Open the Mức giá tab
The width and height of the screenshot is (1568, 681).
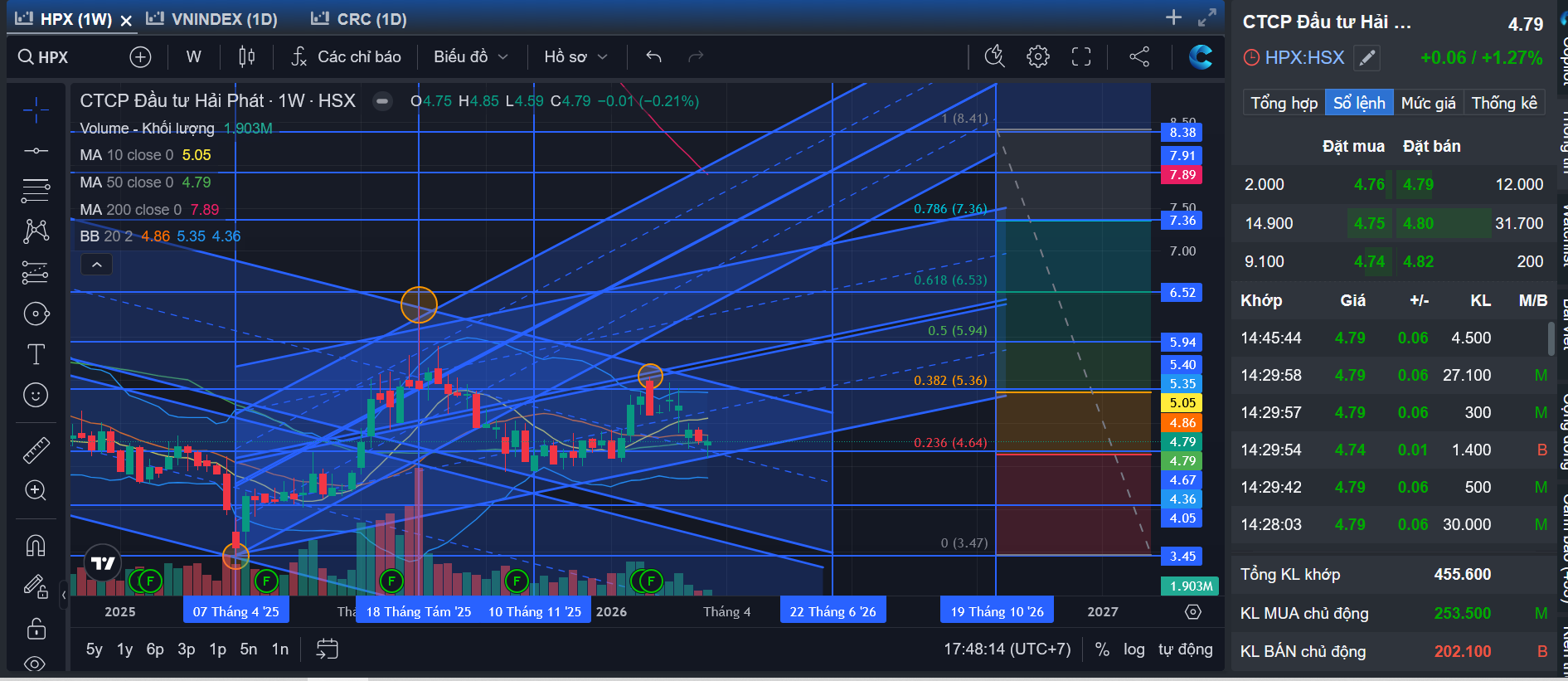pos(1428,103)
